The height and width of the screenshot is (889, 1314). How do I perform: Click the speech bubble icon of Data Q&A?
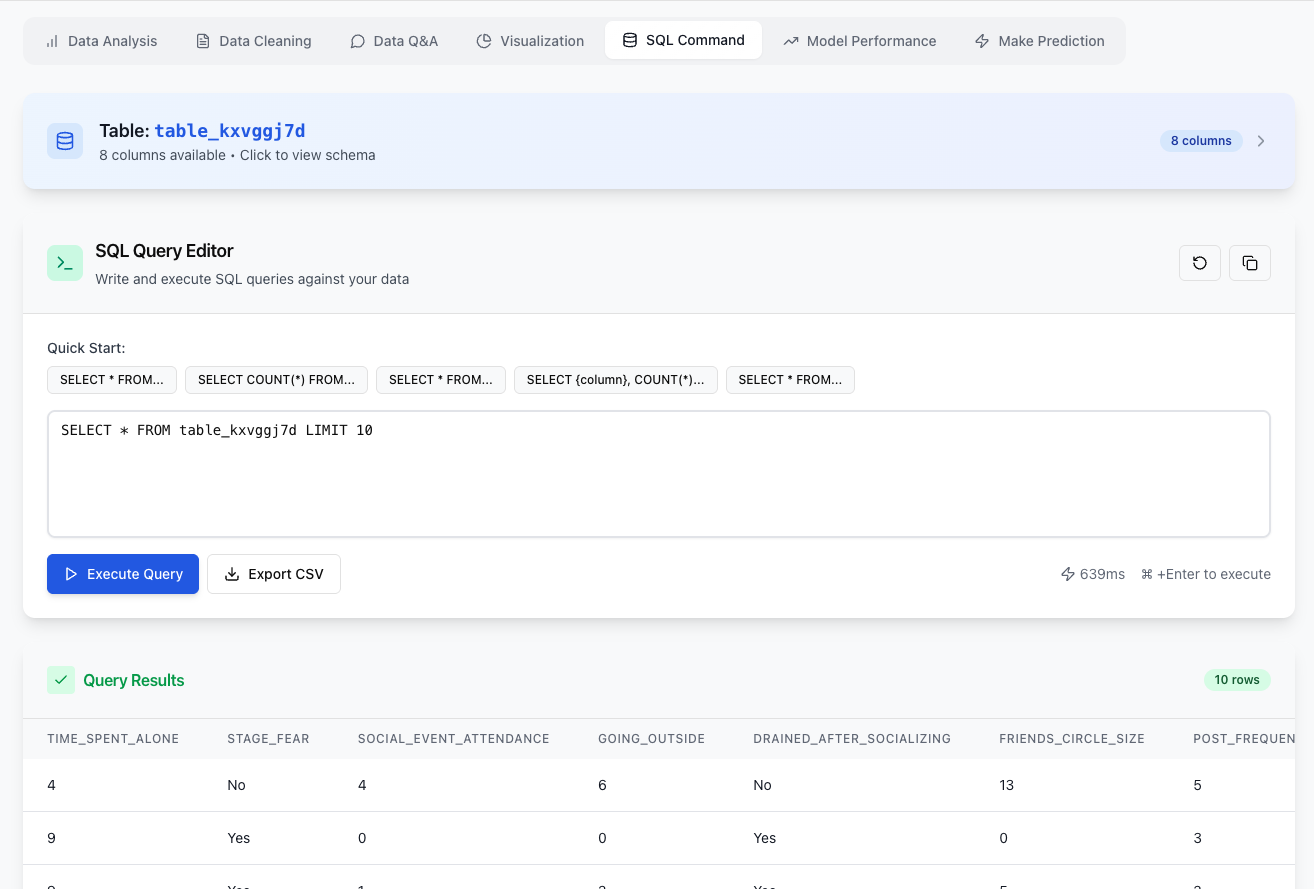[357, 41]
